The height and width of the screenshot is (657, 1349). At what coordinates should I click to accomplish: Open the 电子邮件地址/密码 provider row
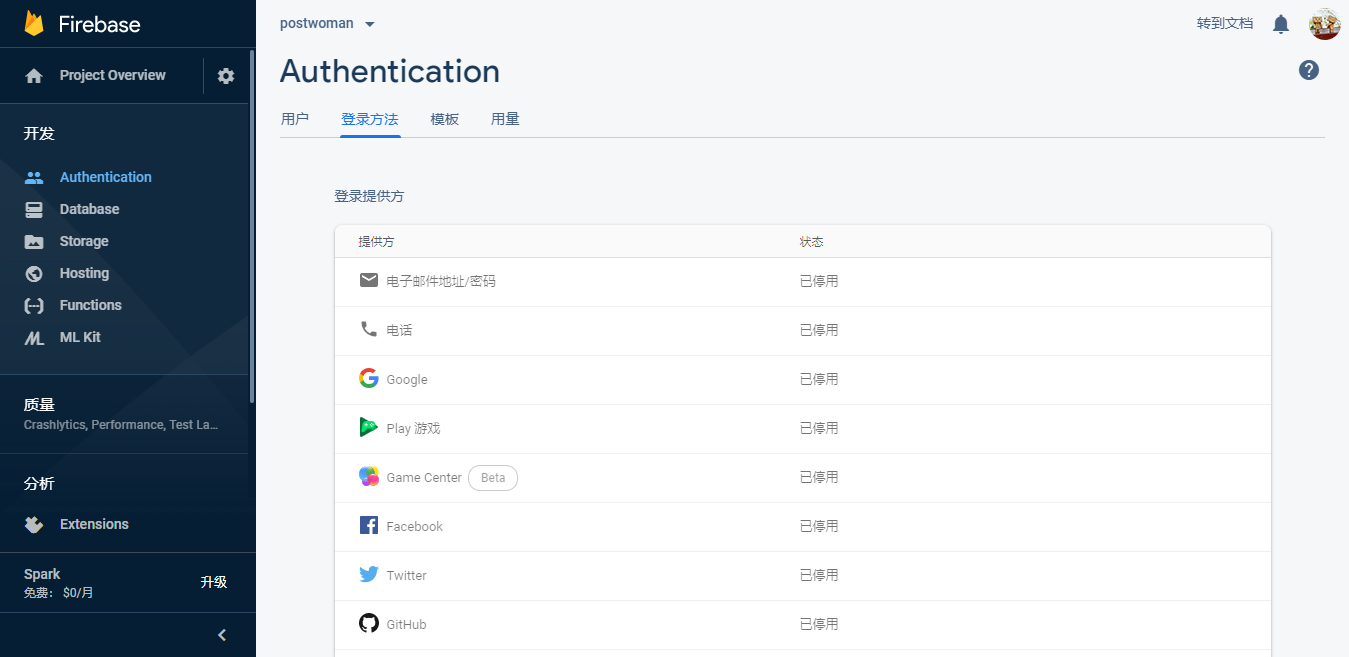pos(803,281)
